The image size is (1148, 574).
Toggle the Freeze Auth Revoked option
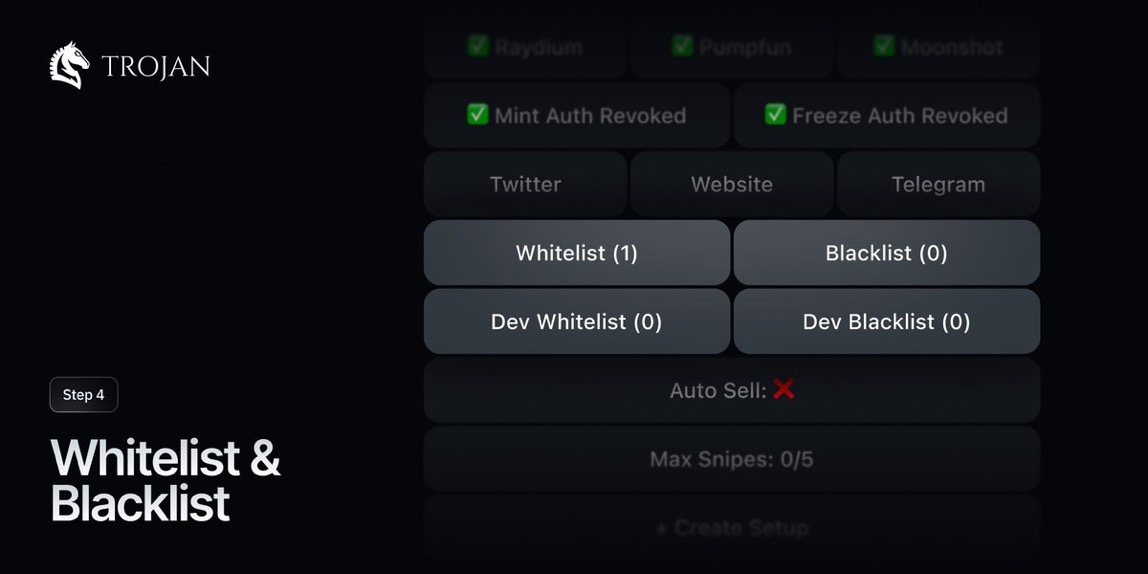pos(887,116)
